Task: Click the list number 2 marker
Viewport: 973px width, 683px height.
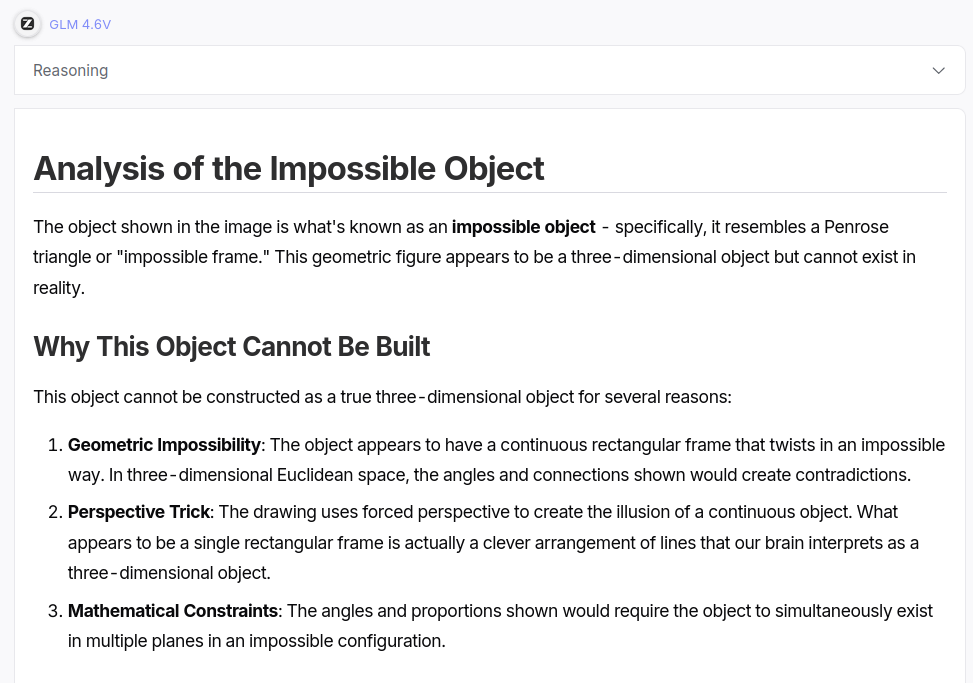Action: 55,512
